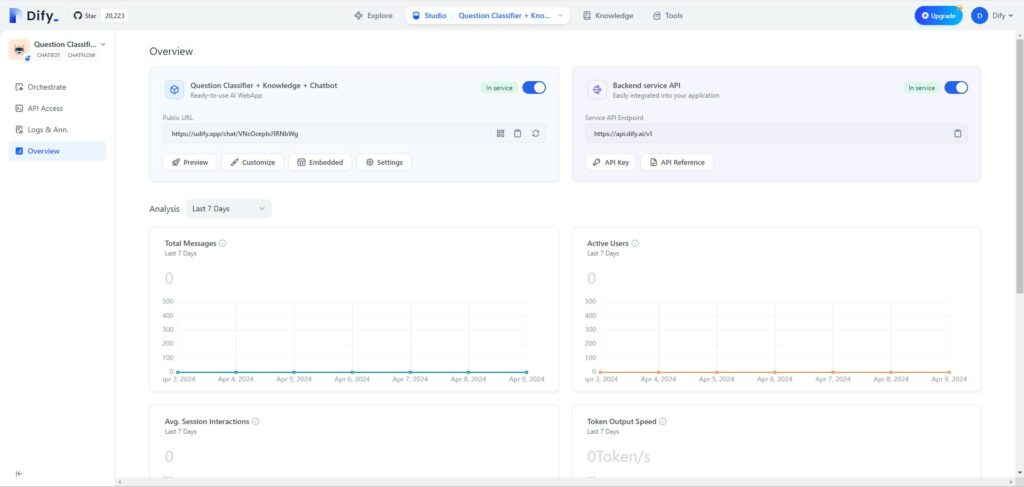The image size is (1024, 487).
Task: Toggle the Backend service API switch
Action: click(x=956, y=87)
